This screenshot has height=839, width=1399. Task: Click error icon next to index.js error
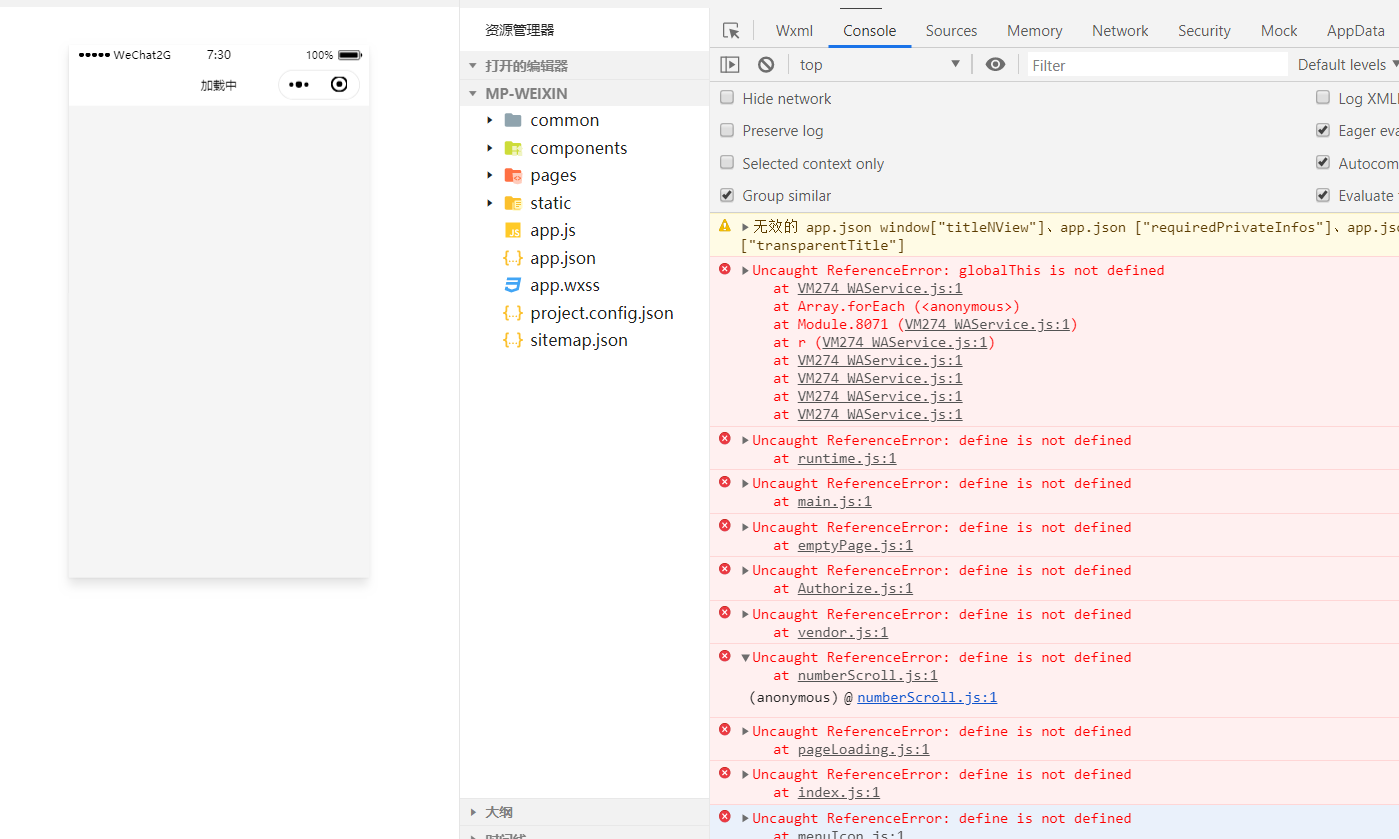point(725,773)
